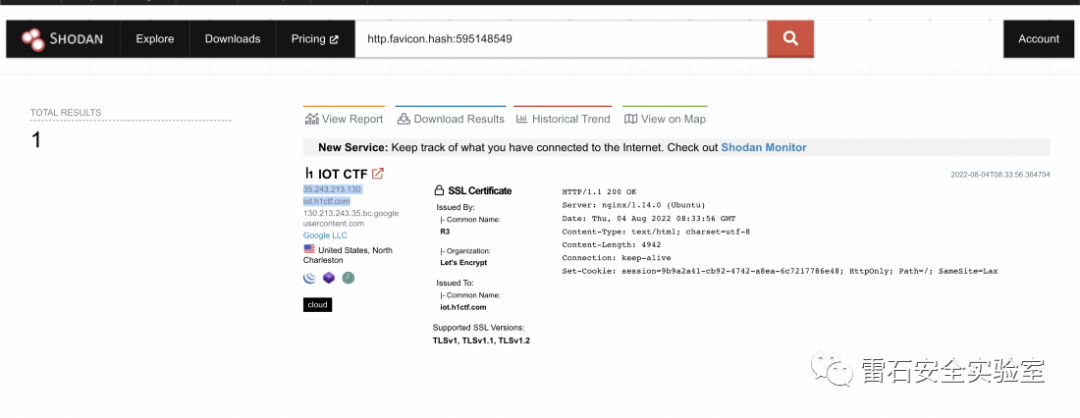Click the total results count 1
Viewport: 1080px width, 418px height.
coord(36,140)
